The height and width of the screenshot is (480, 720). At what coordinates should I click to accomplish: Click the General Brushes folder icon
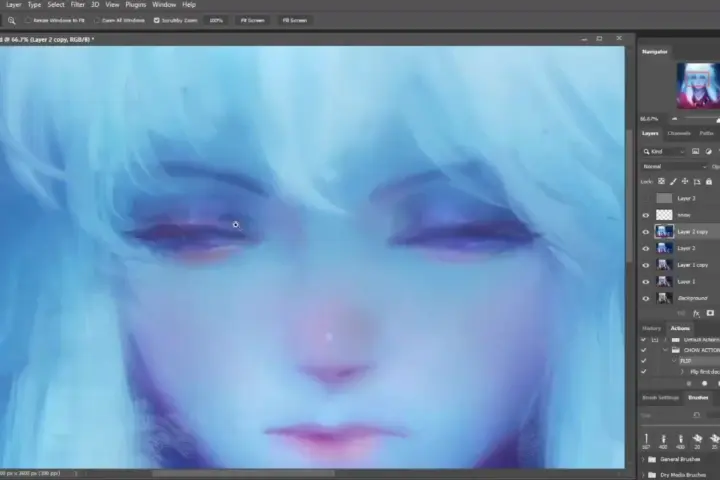point(652,459)
